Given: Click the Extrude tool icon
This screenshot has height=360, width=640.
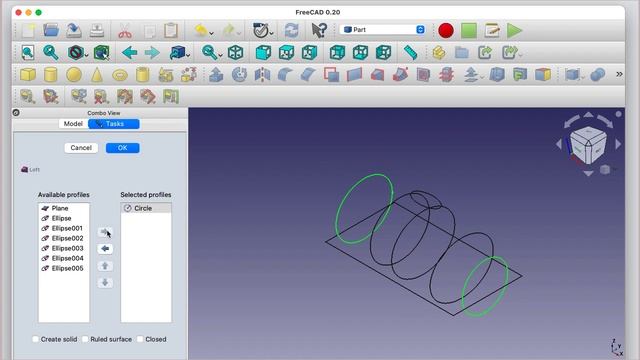Looking at the screenshot, I should tap(216, 75).
